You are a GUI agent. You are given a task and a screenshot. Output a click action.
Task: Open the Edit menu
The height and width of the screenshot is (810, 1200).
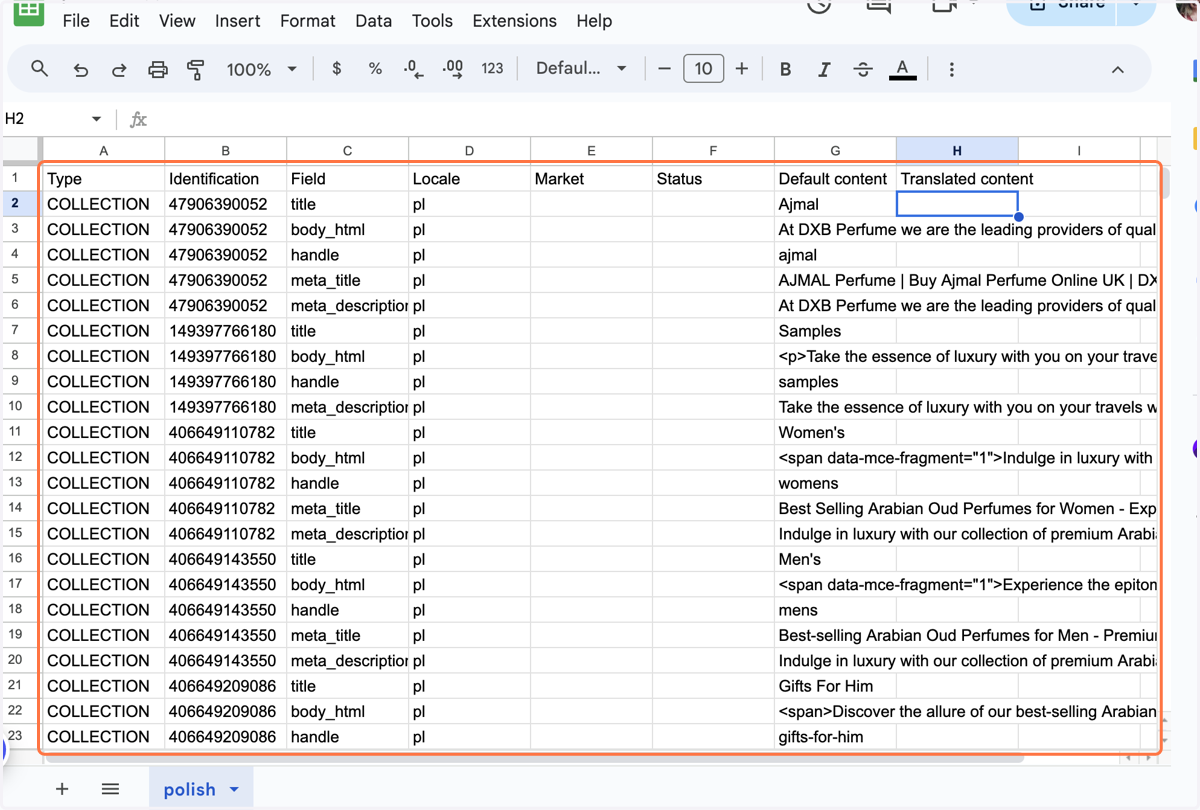[124, 21]
